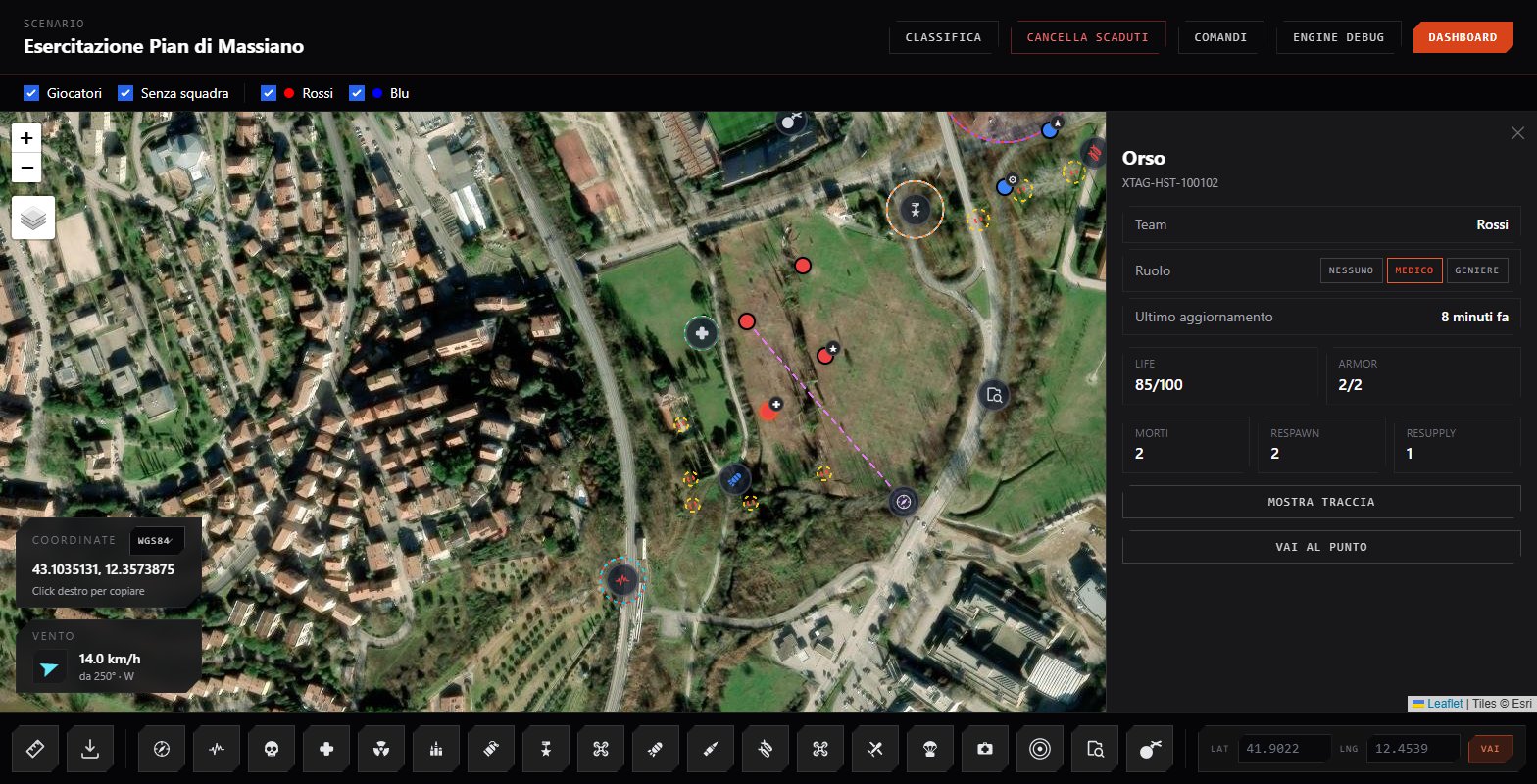Click the heartbeat marker on the map
1537x784 pixels.
[x=622, y=580]
